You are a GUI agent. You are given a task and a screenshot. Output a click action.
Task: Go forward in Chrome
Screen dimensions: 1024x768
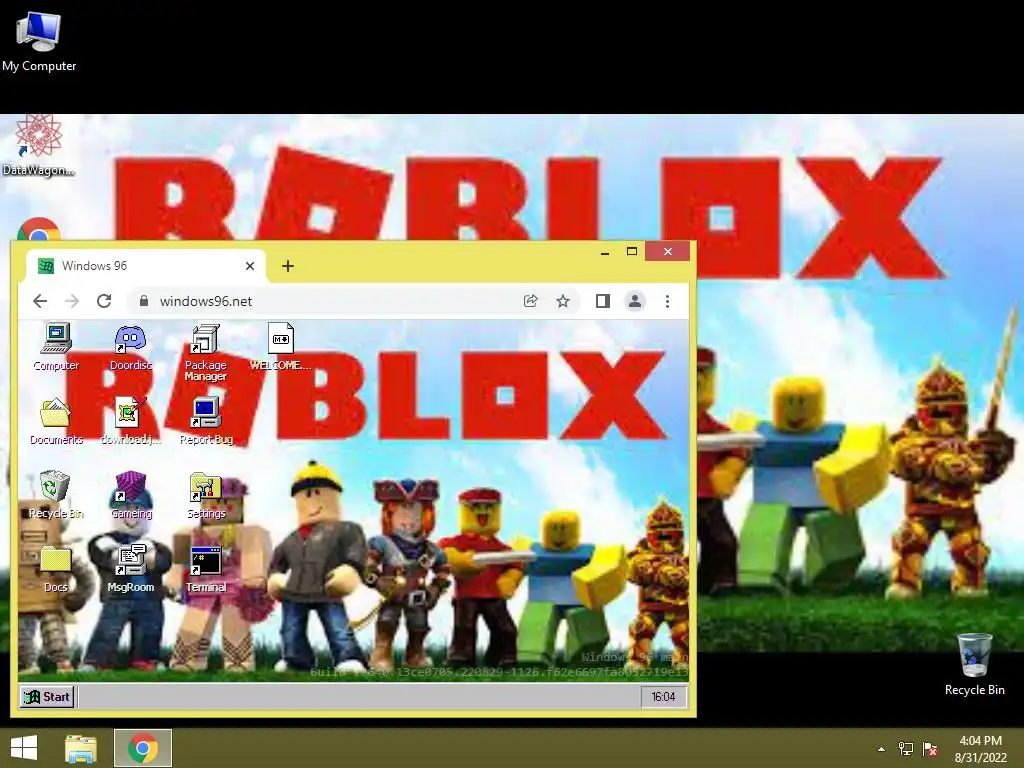point(72,301)
